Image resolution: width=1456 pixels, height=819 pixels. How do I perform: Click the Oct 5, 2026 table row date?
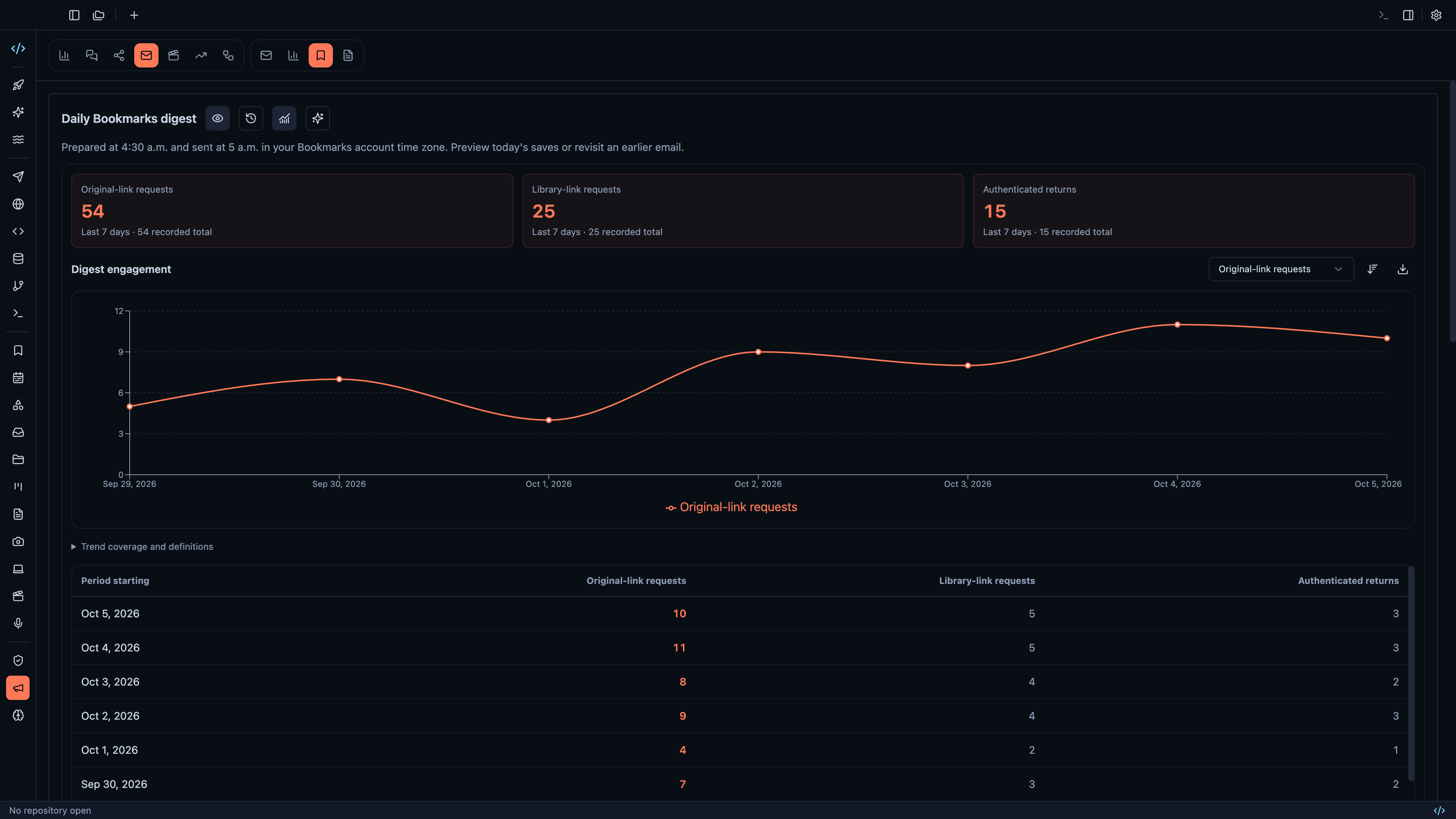[110, 613]
